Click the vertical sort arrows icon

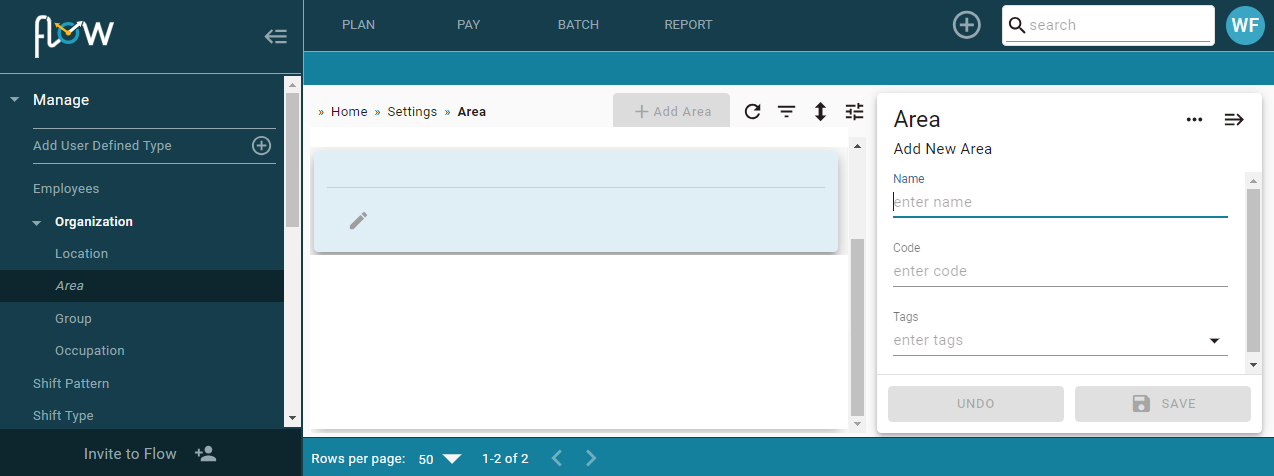(820, 112)
